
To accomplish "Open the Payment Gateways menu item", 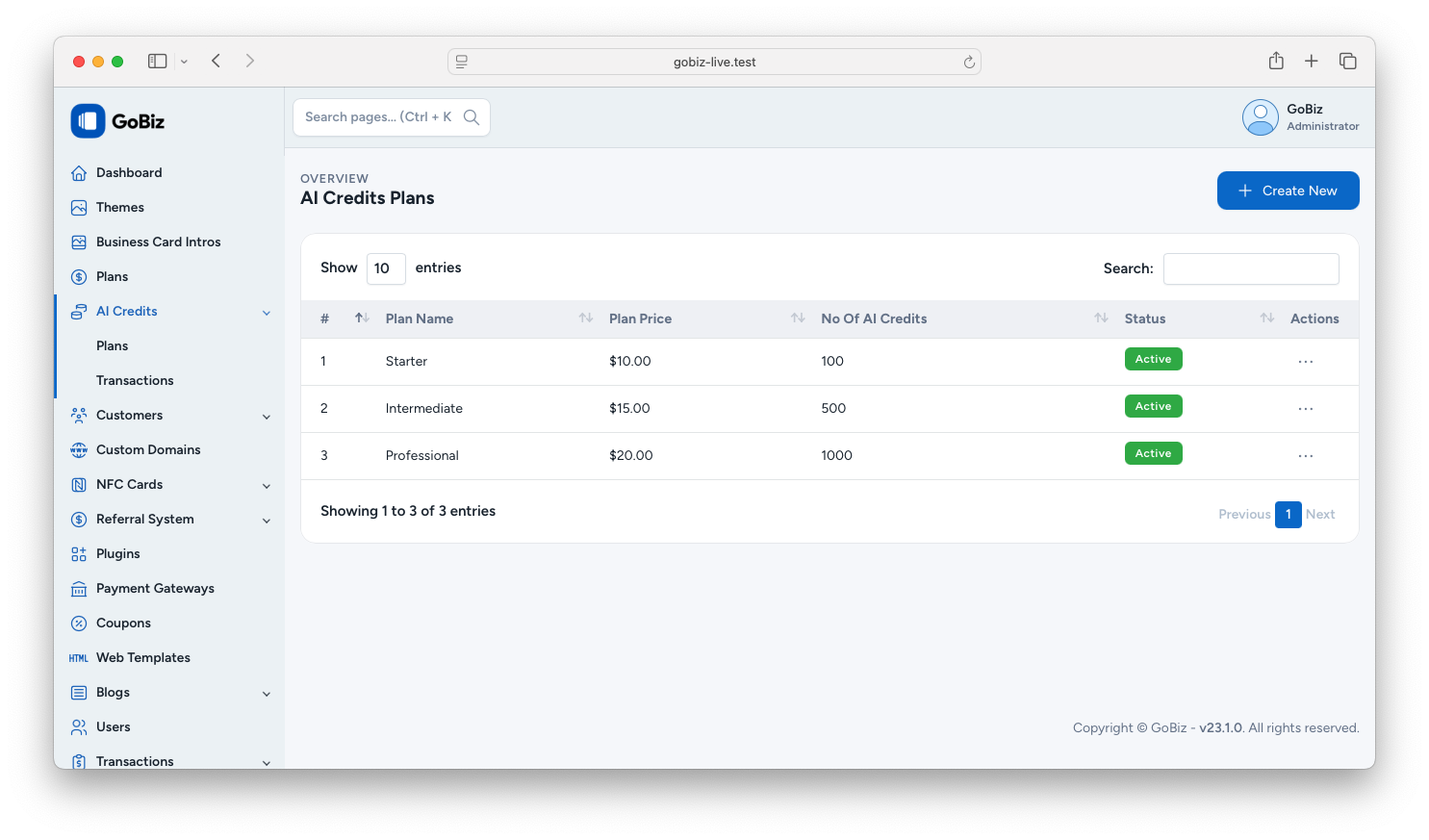I will [155, 589].
